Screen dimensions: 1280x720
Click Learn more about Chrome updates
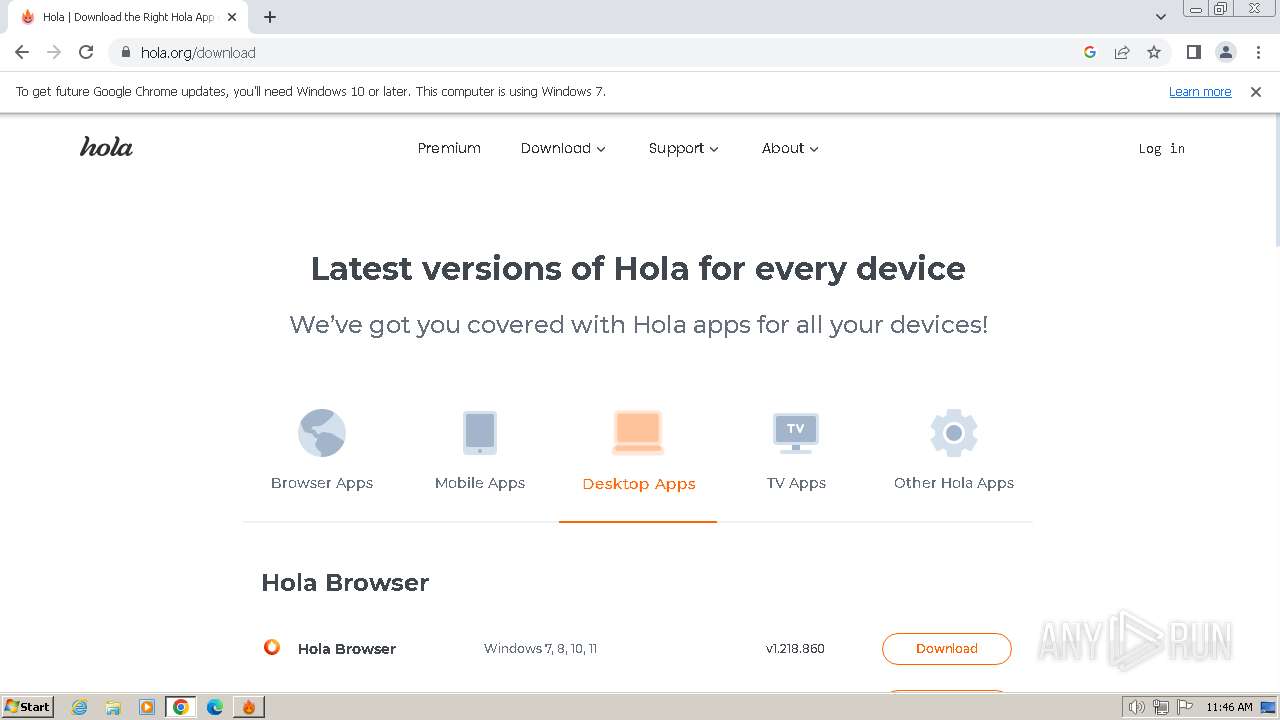pos(1200,91)
